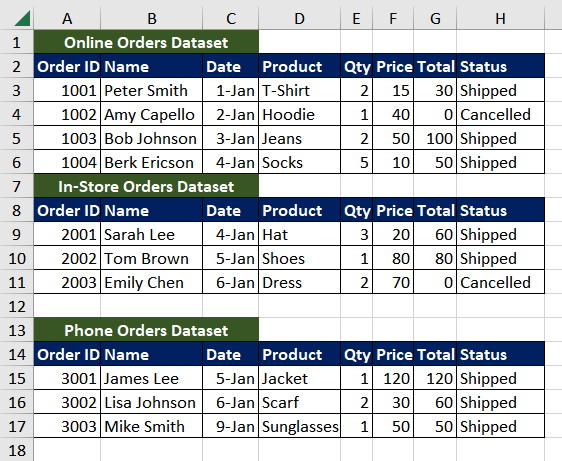Click the In-Store Orders Dataset title cell
562x461 pixels.
point(146,186)
